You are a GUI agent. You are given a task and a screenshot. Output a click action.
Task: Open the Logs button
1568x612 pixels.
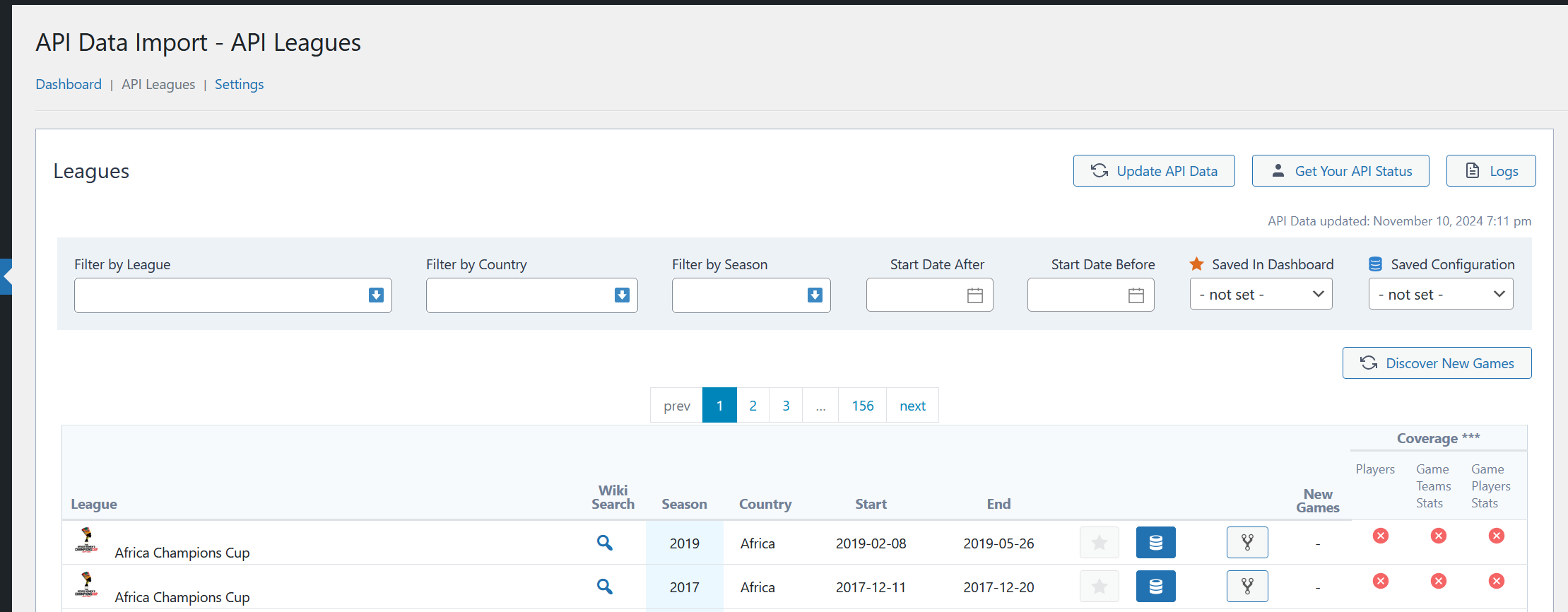coord(1491,171)
